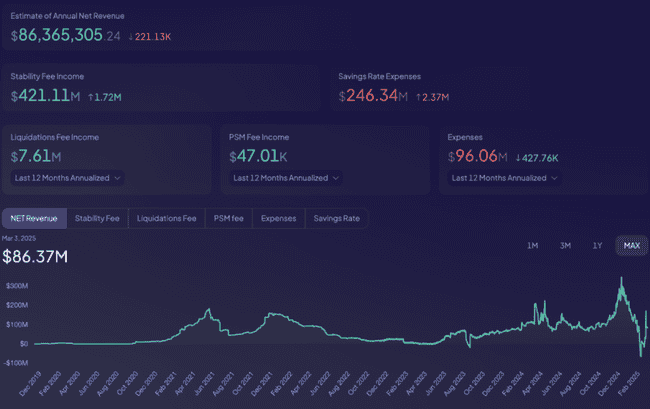
Task: Expand PSM Fee Income period dropdown
Action: 286,178
